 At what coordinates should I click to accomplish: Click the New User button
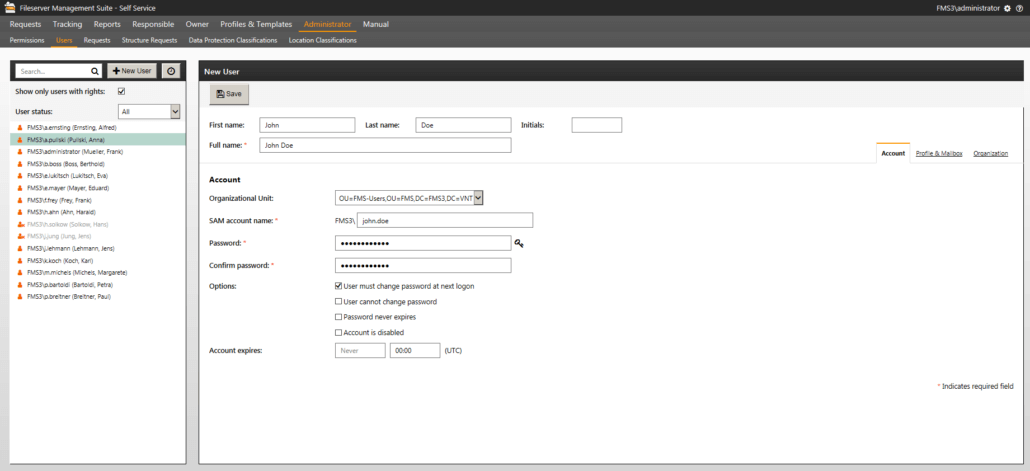pyautogui.click(x=132, y=71)
